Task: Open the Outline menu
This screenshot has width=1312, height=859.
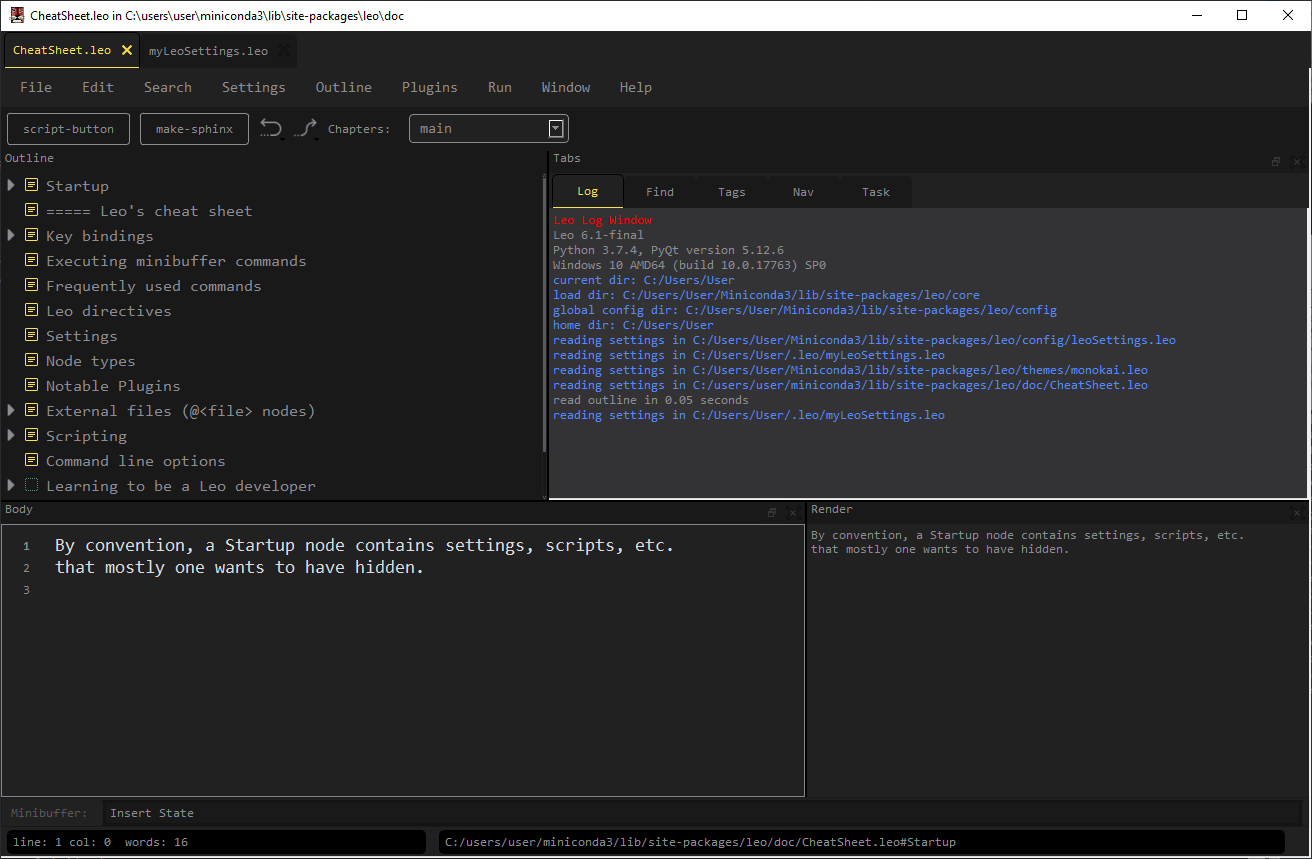Action: (344, 87)
